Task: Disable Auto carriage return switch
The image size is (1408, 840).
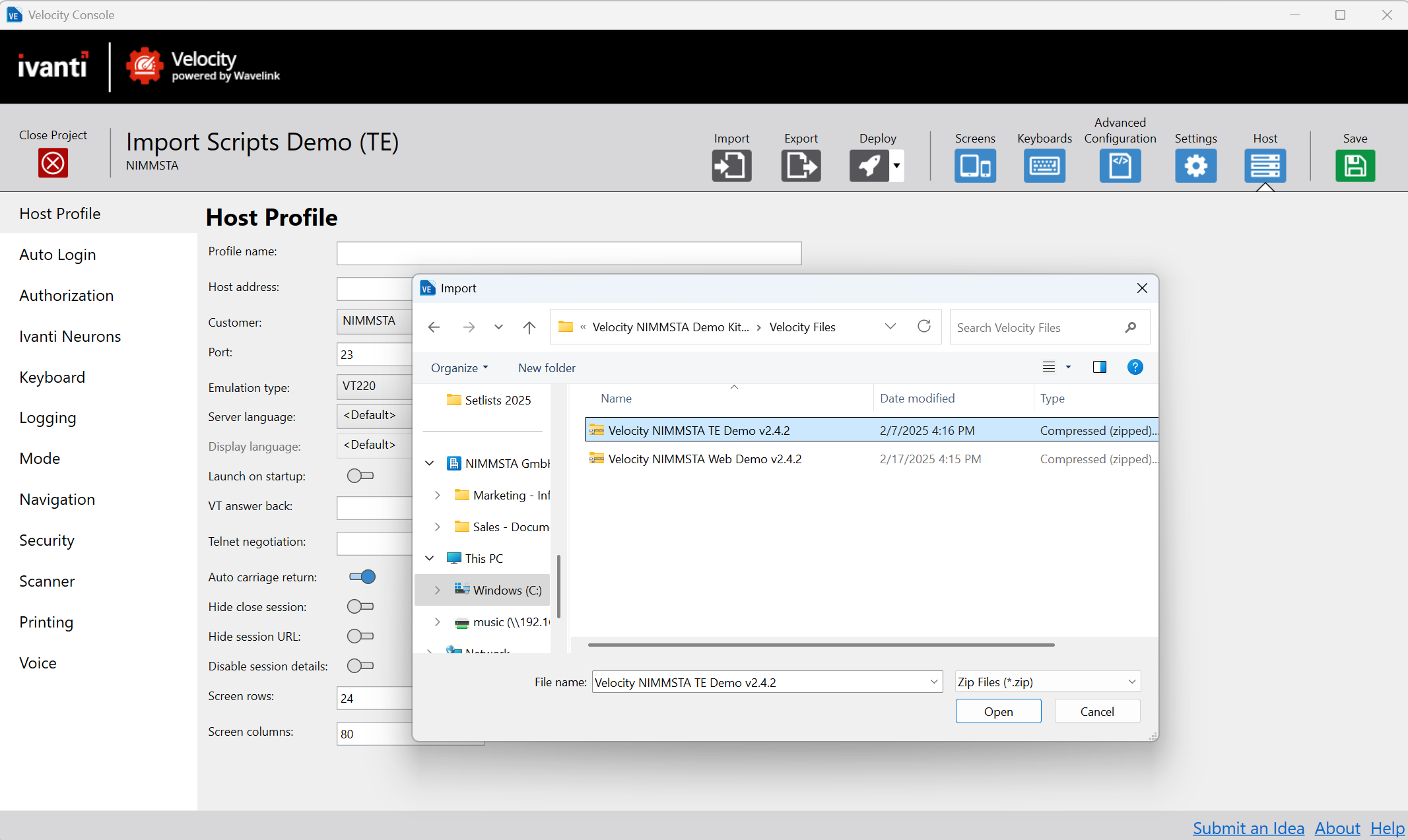Action: pos(362,577)
